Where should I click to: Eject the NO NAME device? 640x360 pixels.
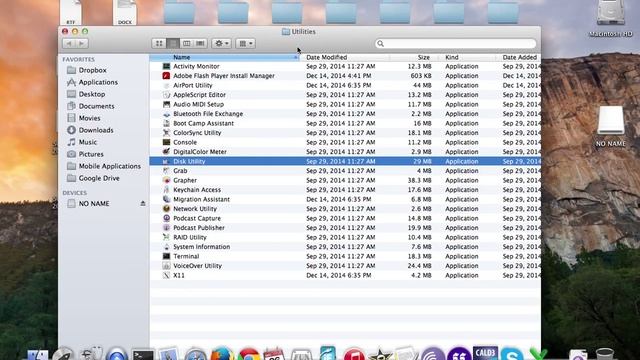[x=143, y=203]
